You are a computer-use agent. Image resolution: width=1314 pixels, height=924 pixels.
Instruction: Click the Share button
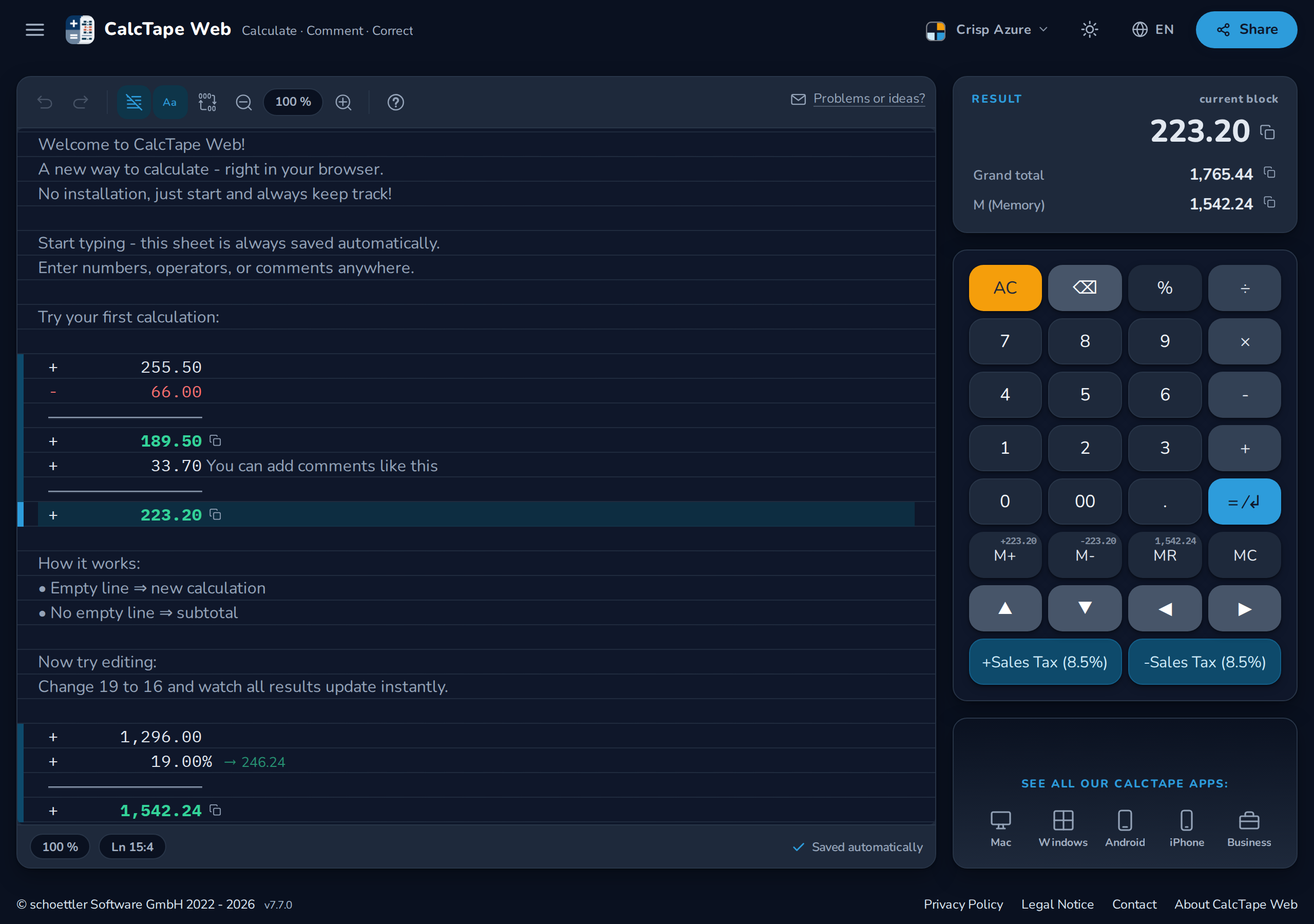coord(1246,29)
